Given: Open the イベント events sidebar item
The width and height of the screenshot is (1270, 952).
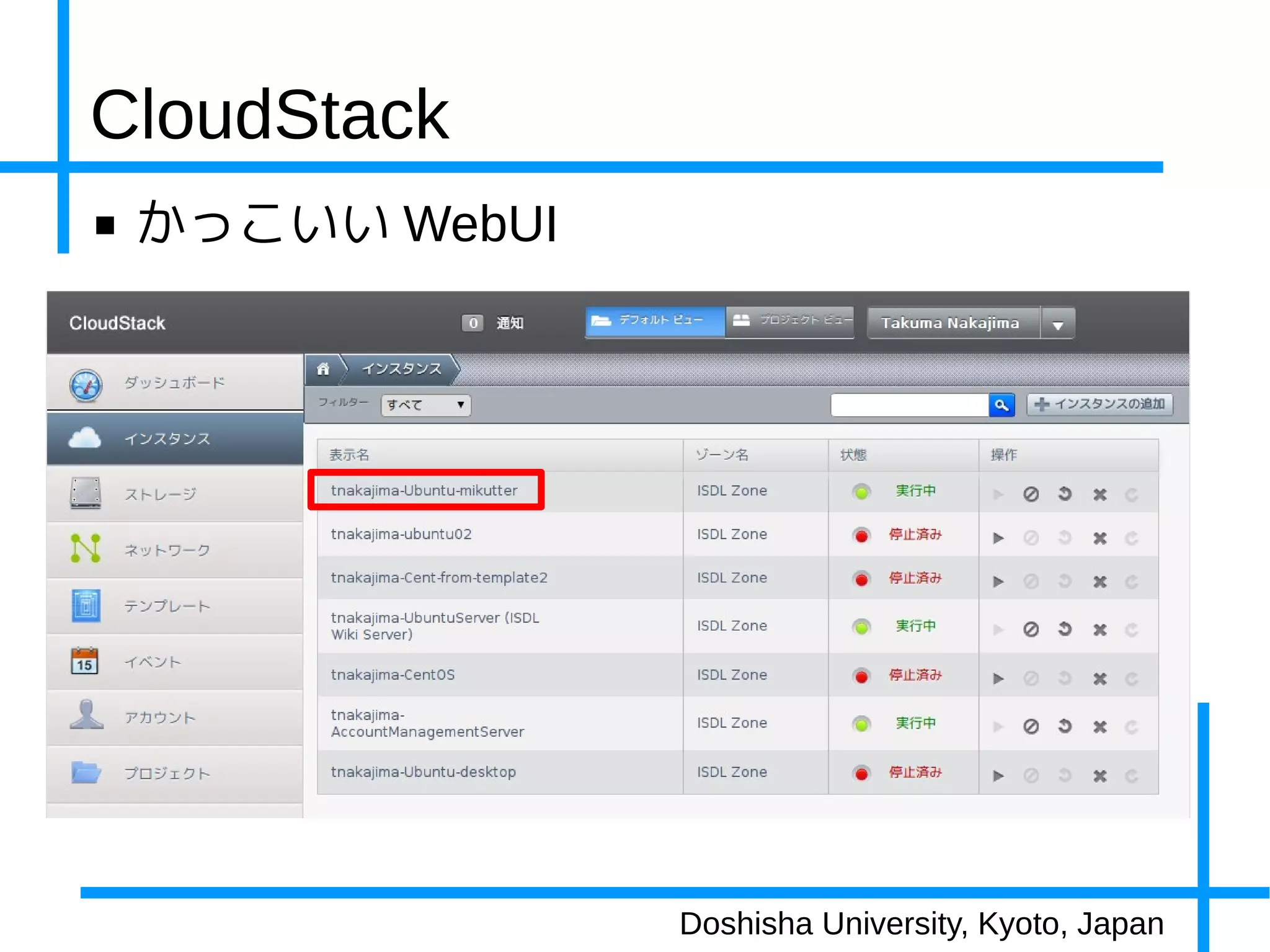Looking at the screenshot, I should 175,662.
